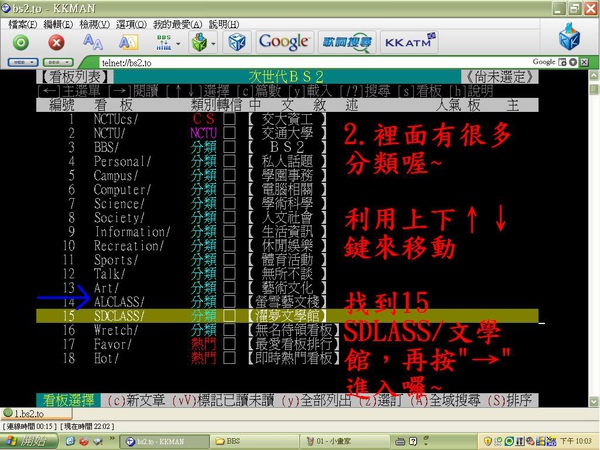Click the scroll down arrow of terminal scrollbar

coord(594,402)
